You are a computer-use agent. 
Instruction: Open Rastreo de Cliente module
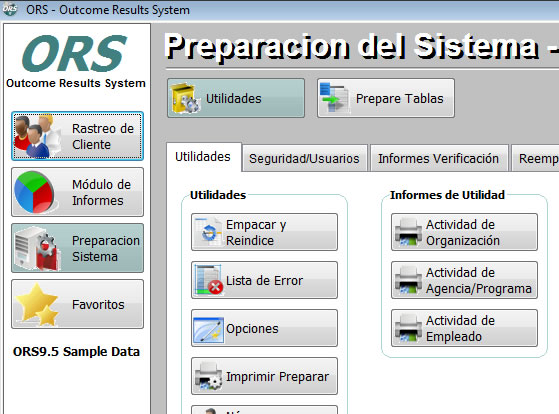coord(77,136)
